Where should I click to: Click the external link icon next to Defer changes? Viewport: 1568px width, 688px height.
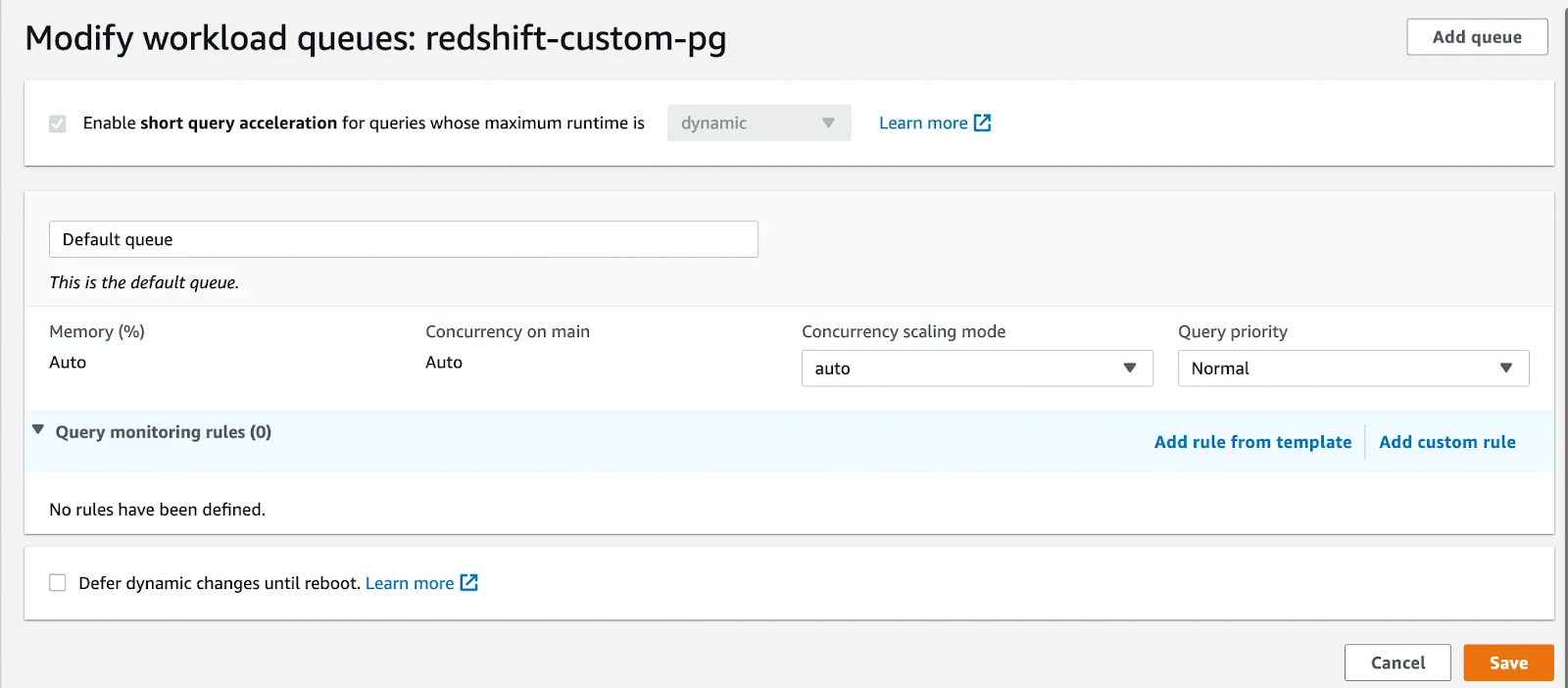click(469, 583)
